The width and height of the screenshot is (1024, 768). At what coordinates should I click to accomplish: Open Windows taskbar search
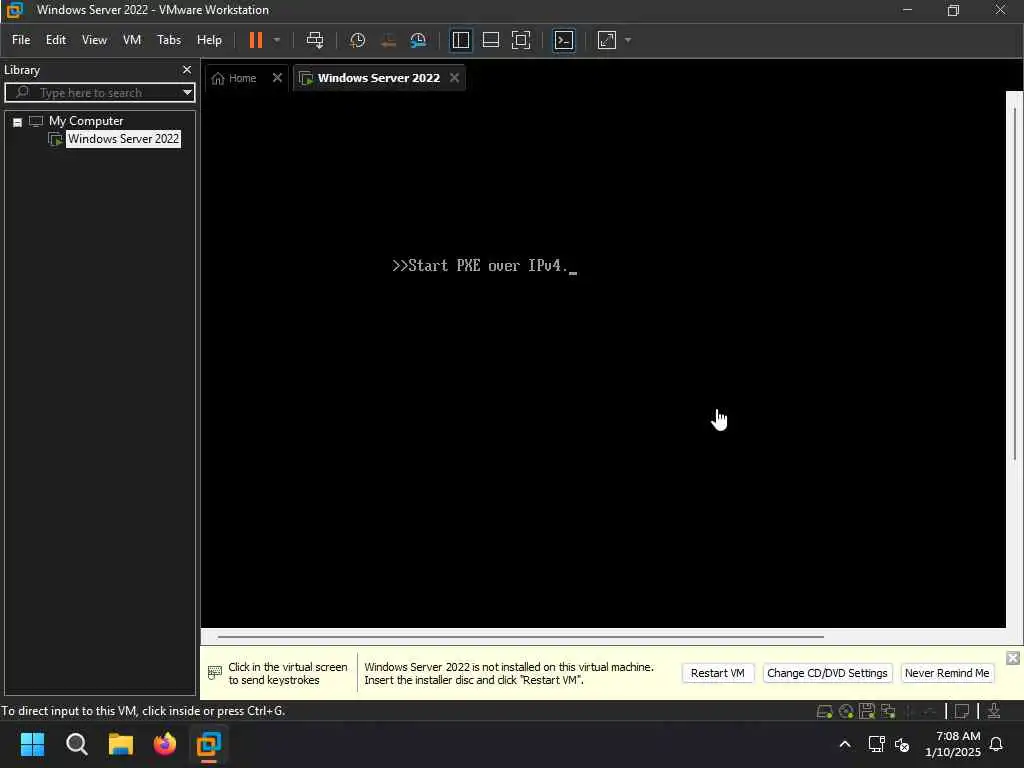coord(76,744)
